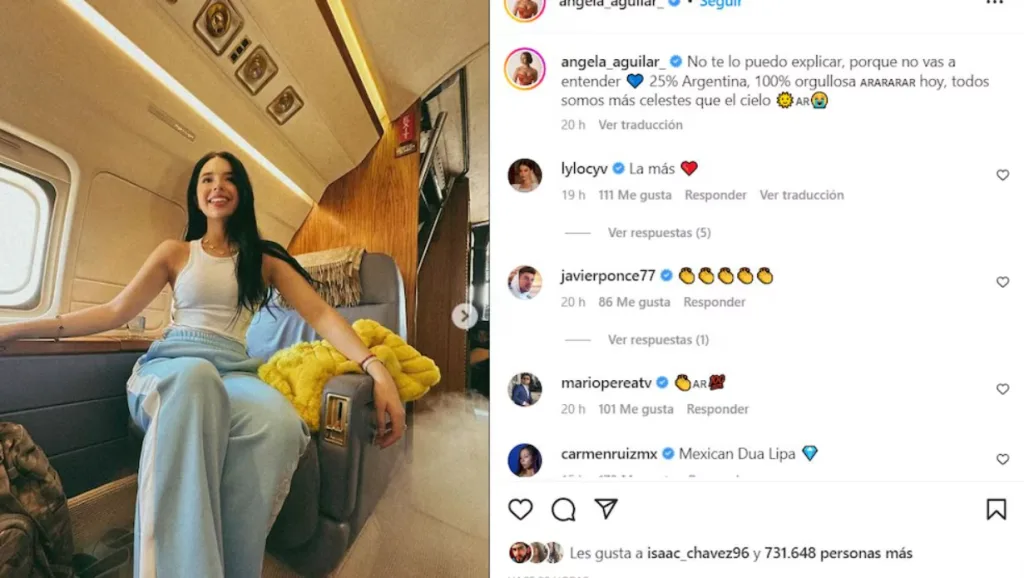This screenshot has width=1024, height=578.
Task: Share post via paper plane icon
Action: pos(606,509)
